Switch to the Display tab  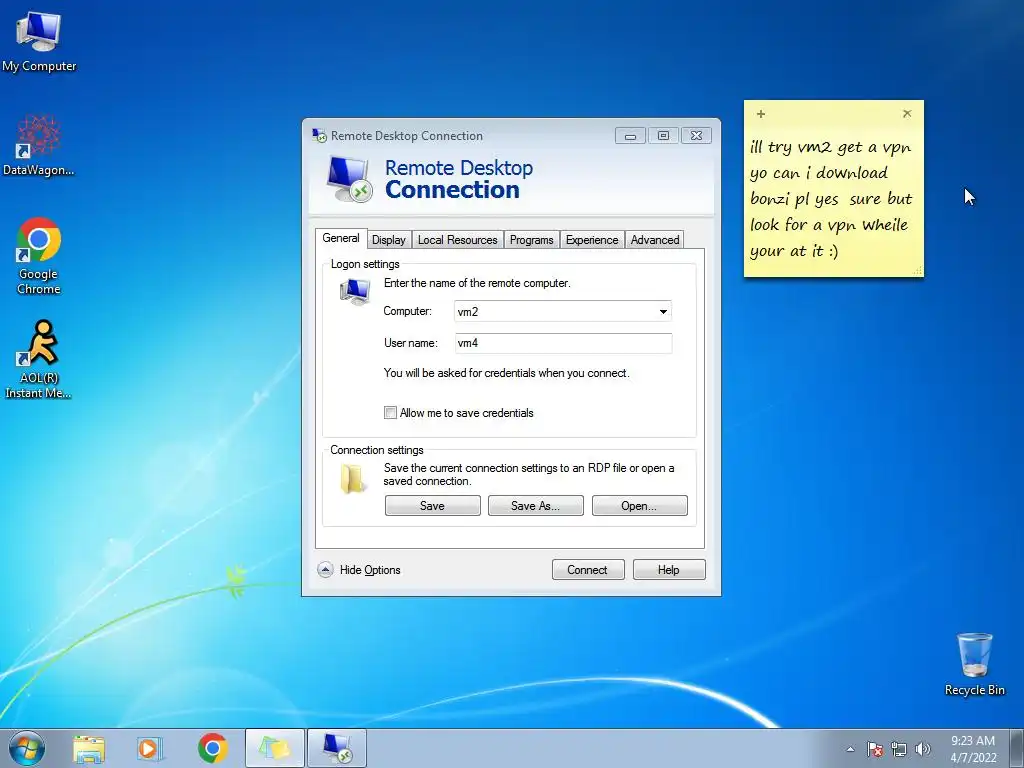(x=389, y=240)
